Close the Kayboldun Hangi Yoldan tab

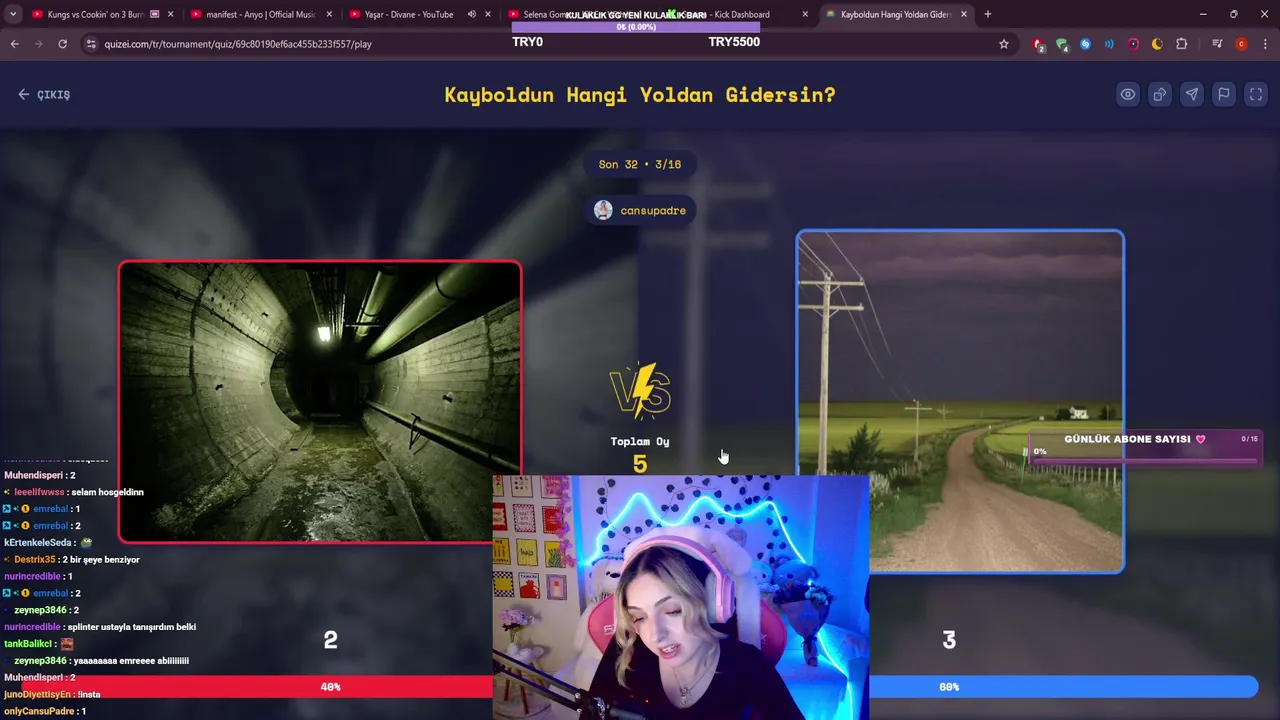[x=964, y=14]
